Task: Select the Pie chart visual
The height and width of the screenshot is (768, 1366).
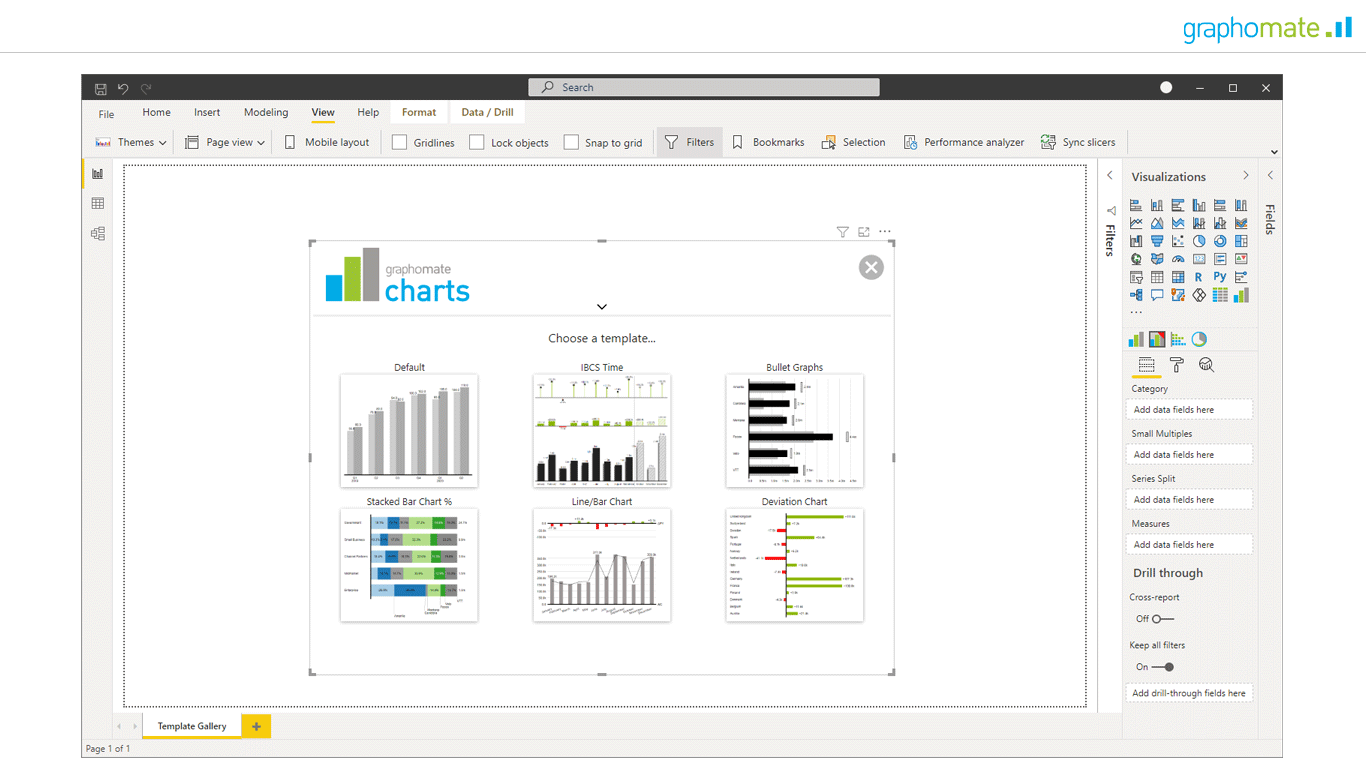Action: click(1199, 241)
